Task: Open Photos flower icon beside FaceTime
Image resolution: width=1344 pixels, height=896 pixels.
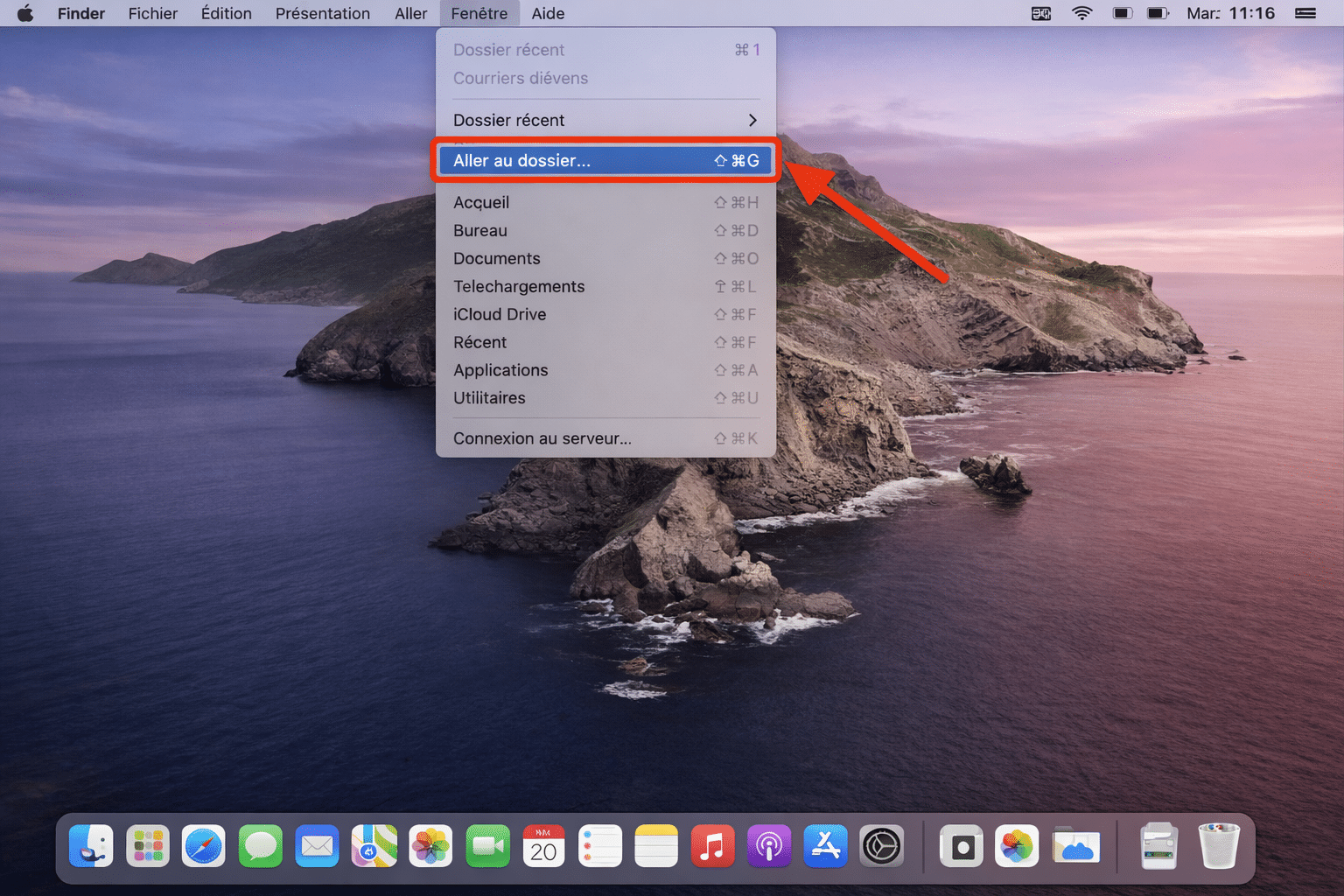Action: coord(430,846)
